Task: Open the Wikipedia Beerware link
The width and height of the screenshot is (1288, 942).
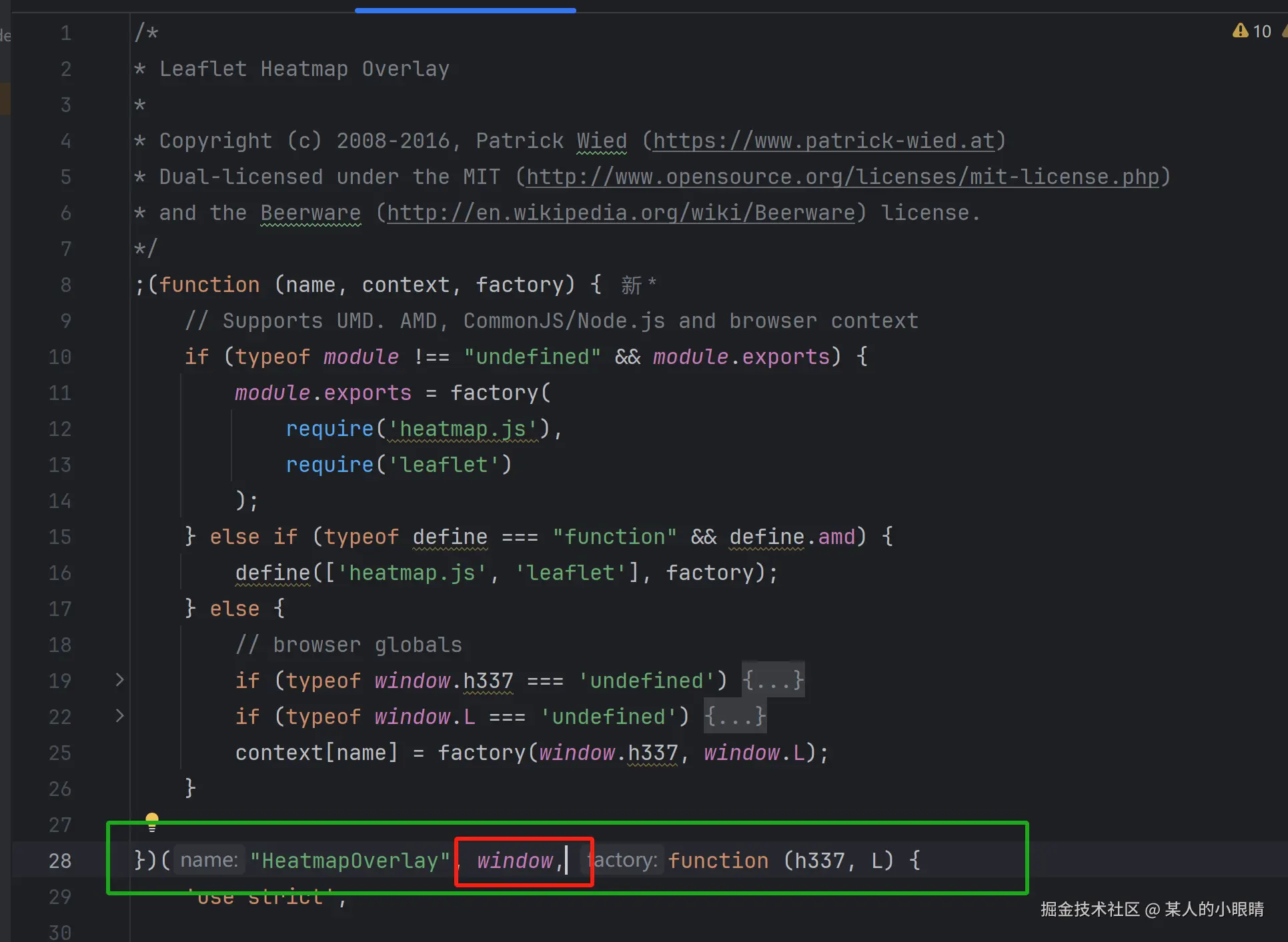Action: click(620, 213)
